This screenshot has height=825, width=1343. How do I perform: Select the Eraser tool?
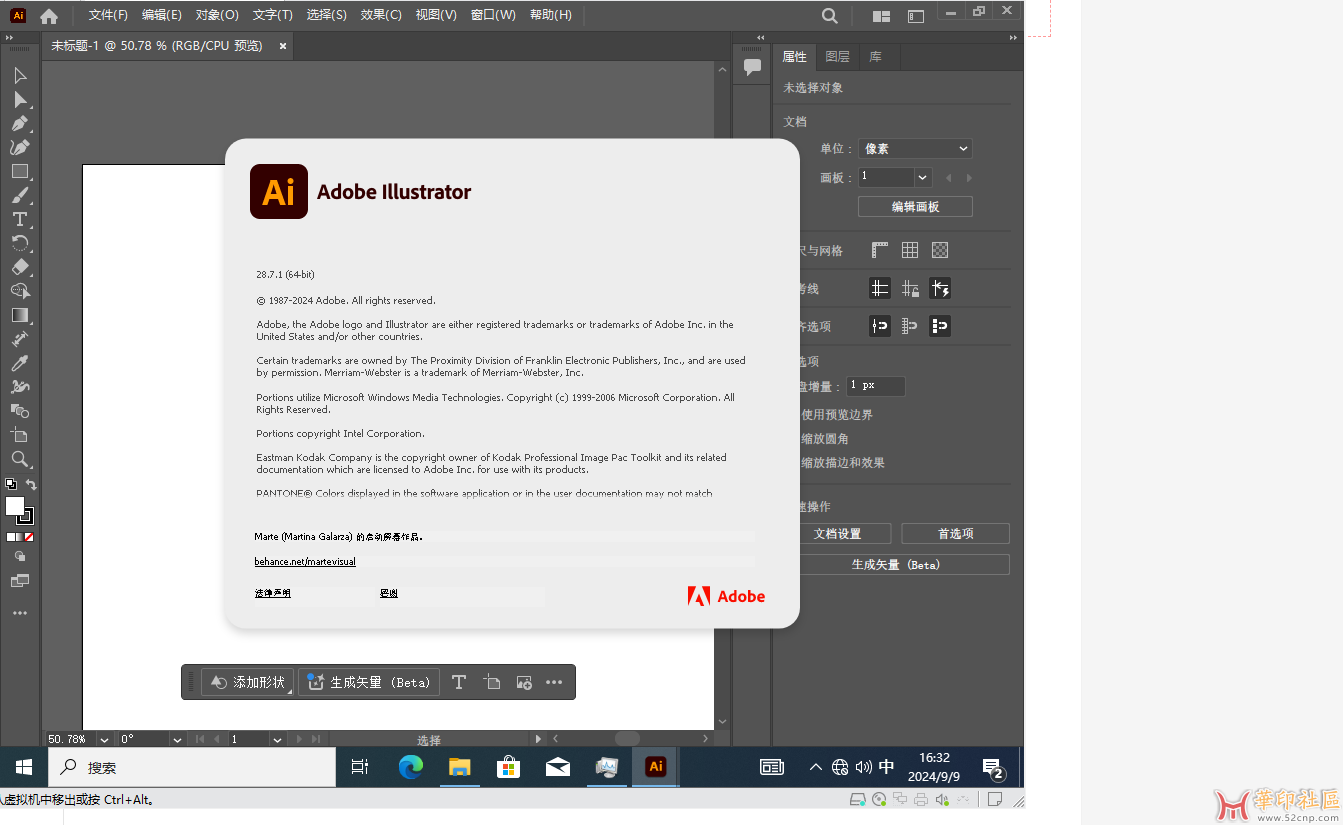pos(20,267)
